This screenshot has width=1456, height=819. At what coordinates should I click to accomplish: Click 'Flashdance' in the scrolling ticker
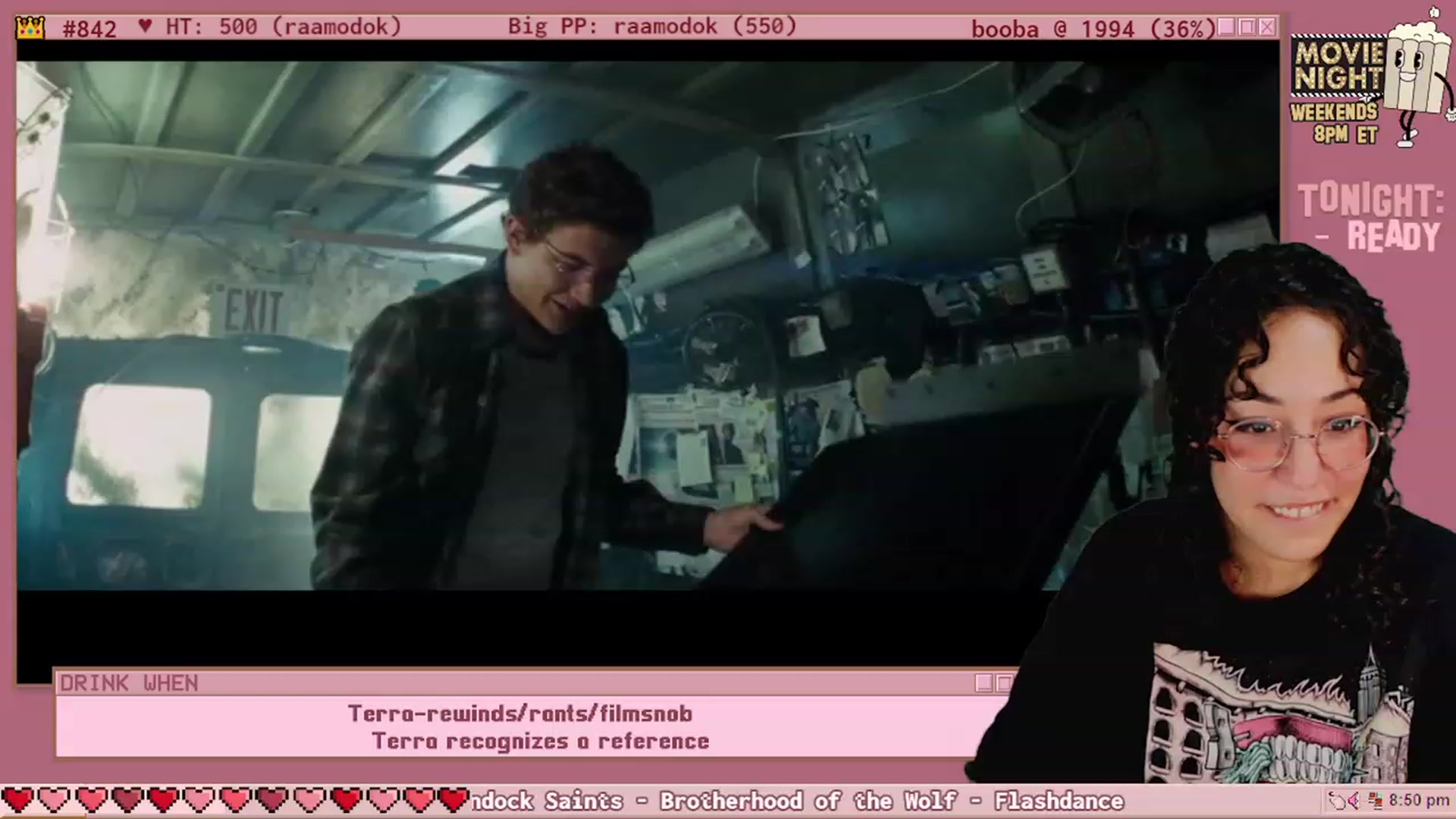tap(1059, 801)
